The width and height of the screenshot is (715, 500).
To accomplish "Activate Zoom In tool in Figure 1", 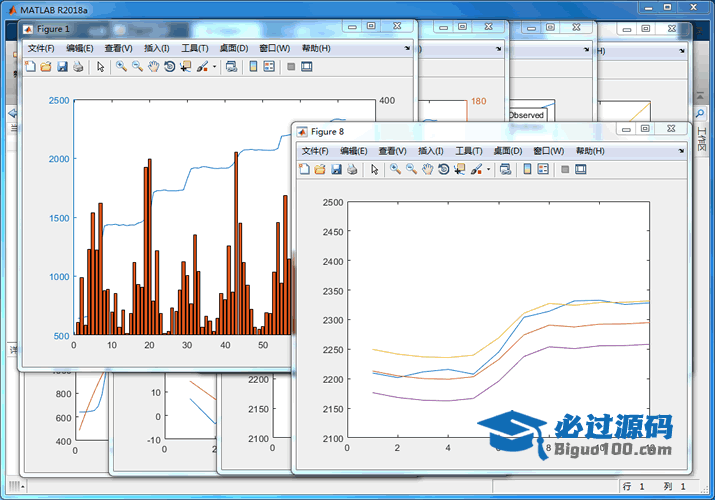I will click(x=121, y=67).
